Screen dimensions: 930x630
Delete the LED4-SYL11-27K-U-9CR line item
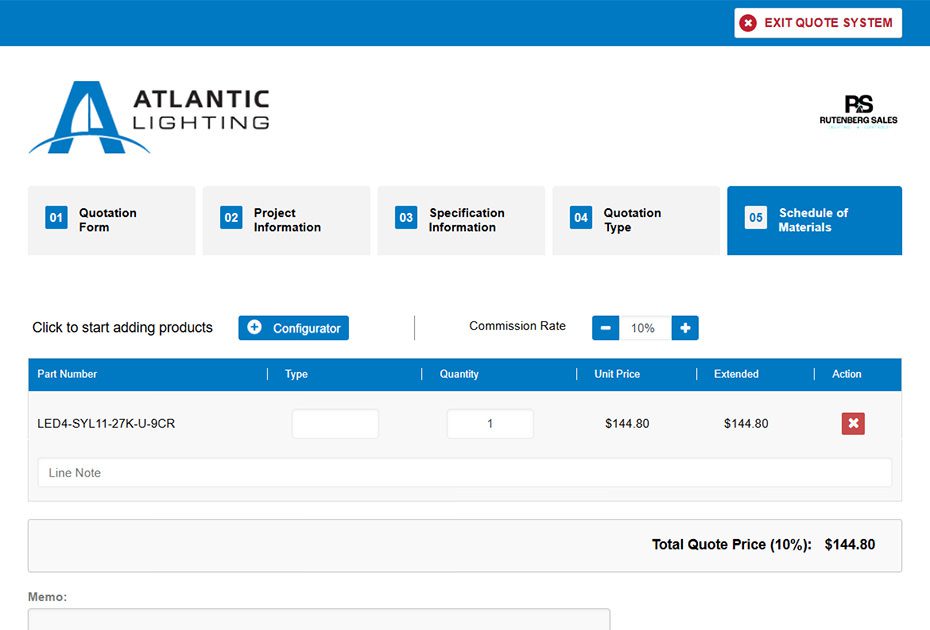pos(853,424)
